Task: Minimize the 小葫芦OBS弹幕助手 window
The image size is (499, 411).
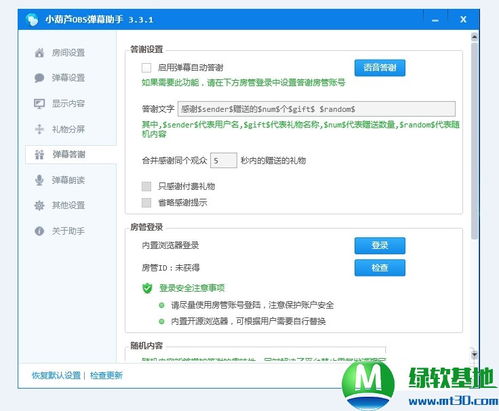Action: 435,20
